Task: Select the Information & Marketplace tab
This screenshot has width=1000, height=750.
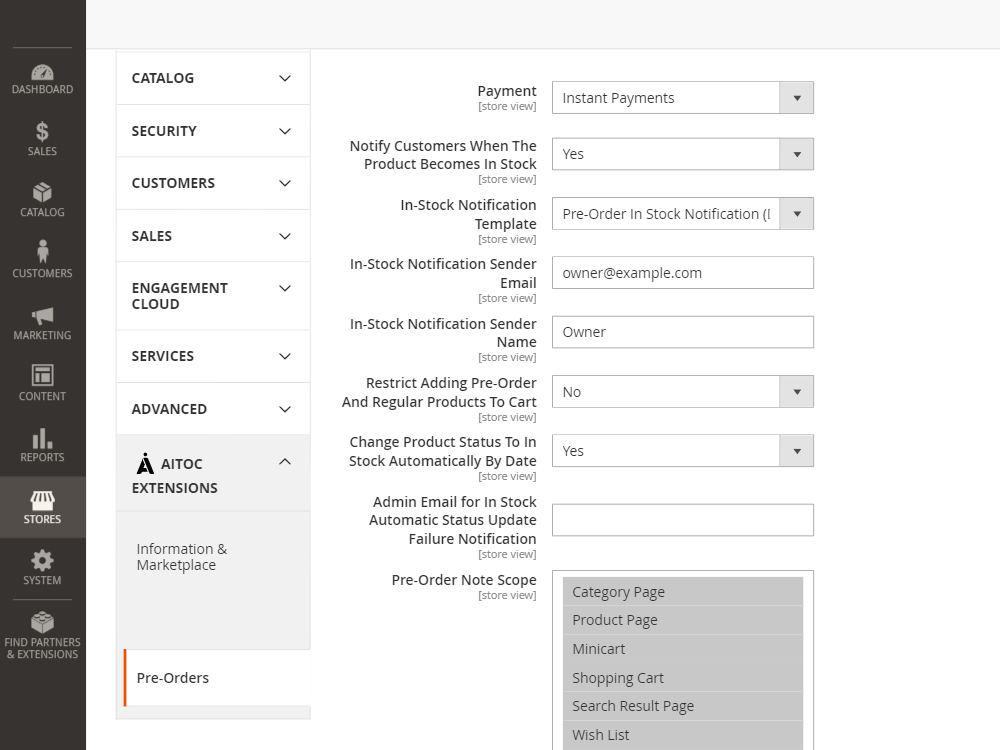Action: click(182, 557)
